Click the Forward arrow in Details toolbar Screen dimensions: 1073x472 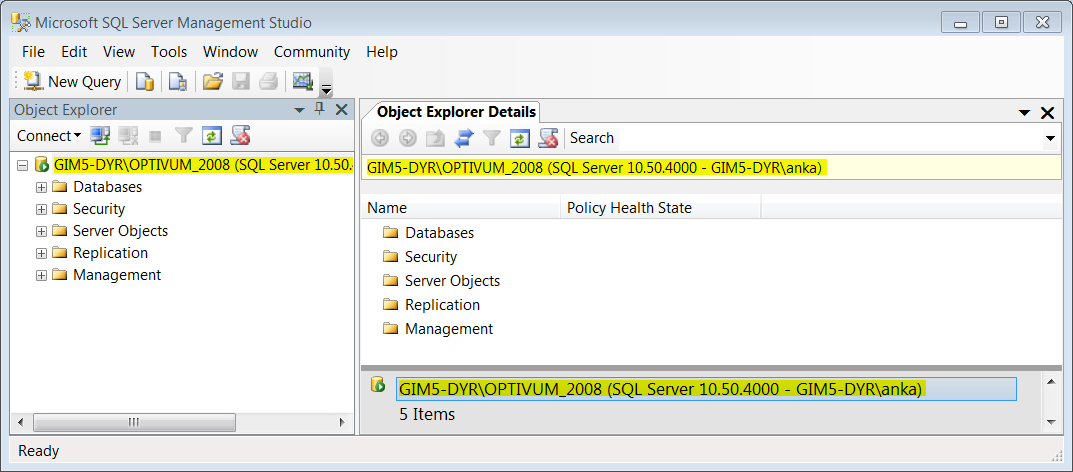coord(407,137)
